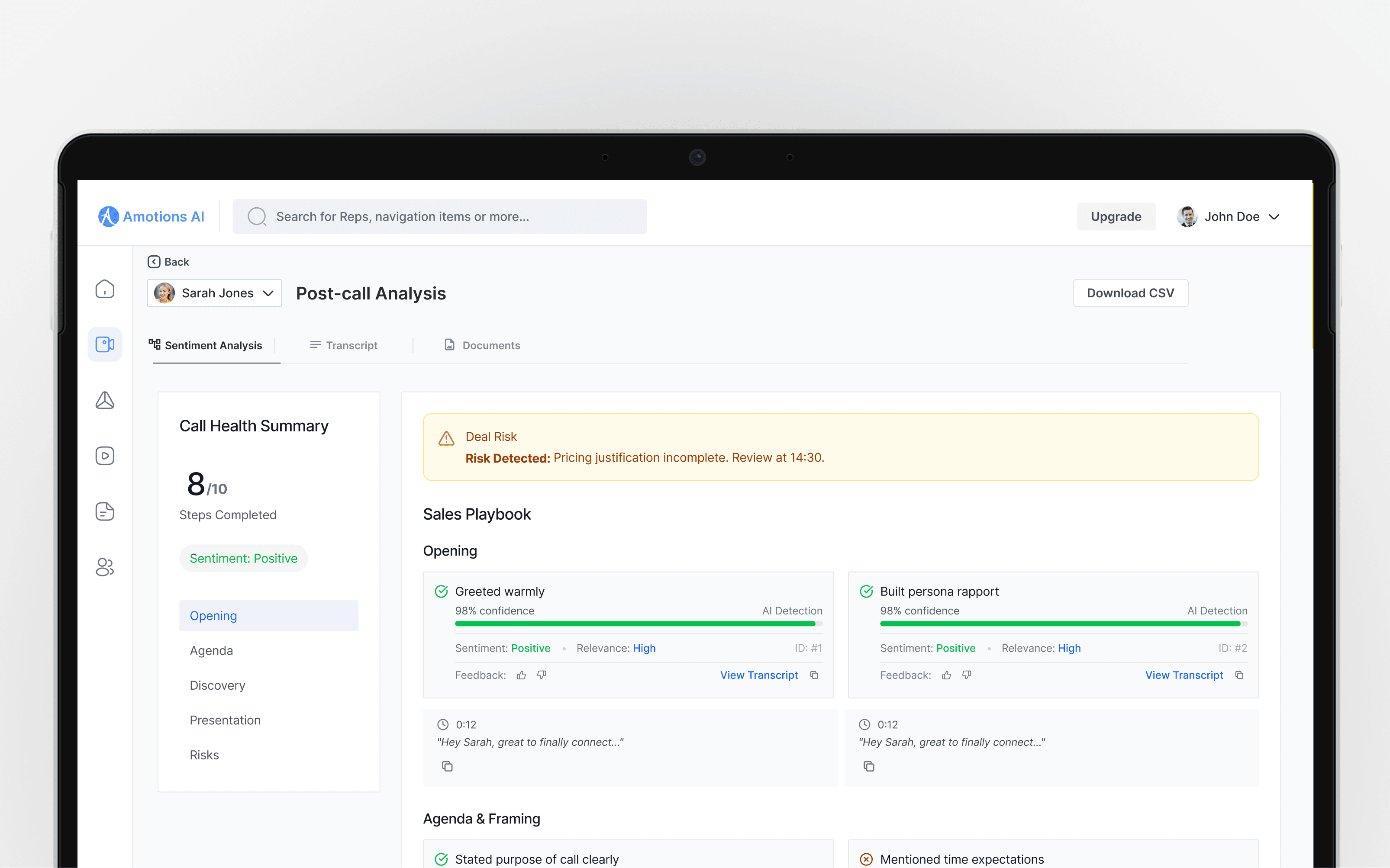Click the home icon in the sidebar

tap(104, 289)
